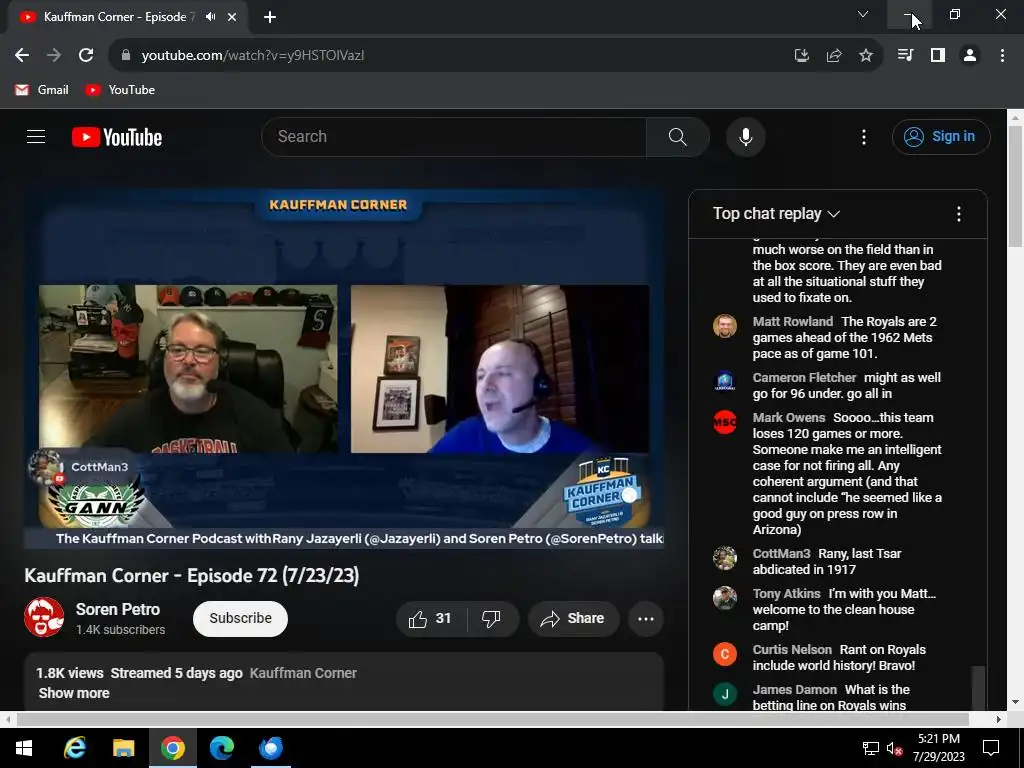This screenshot has height=768, width=1024.
Task: Open Chrome profile avatar
Action: [970, 56]
